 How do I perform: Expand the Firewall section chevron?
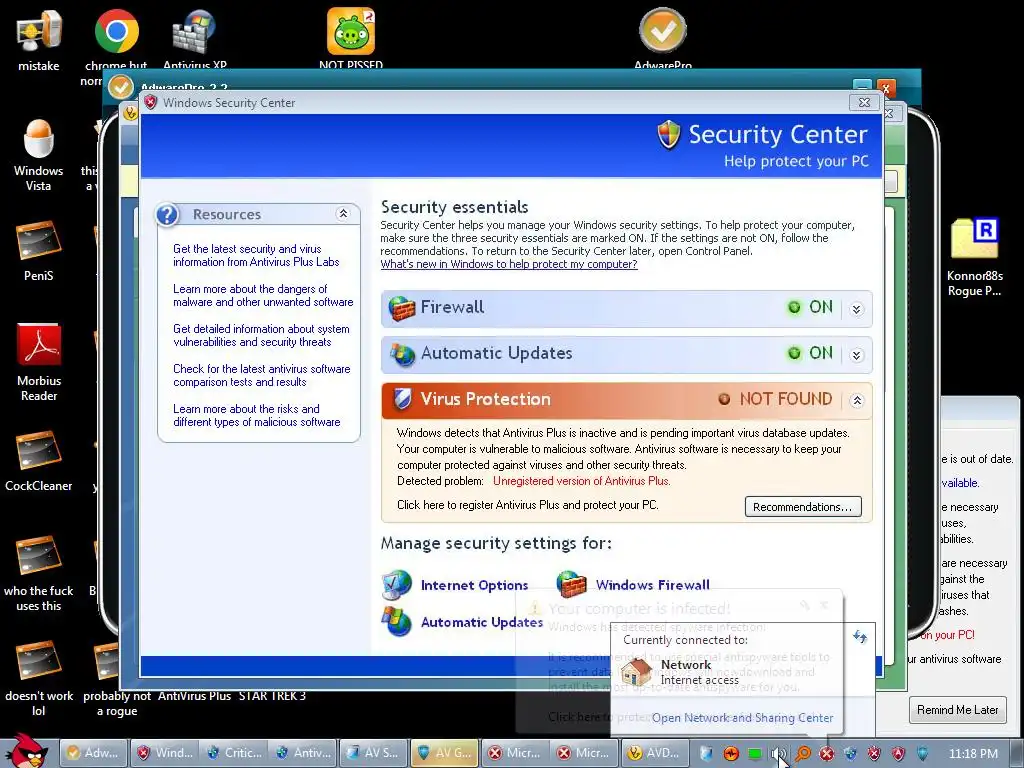(x=856, y=309)
